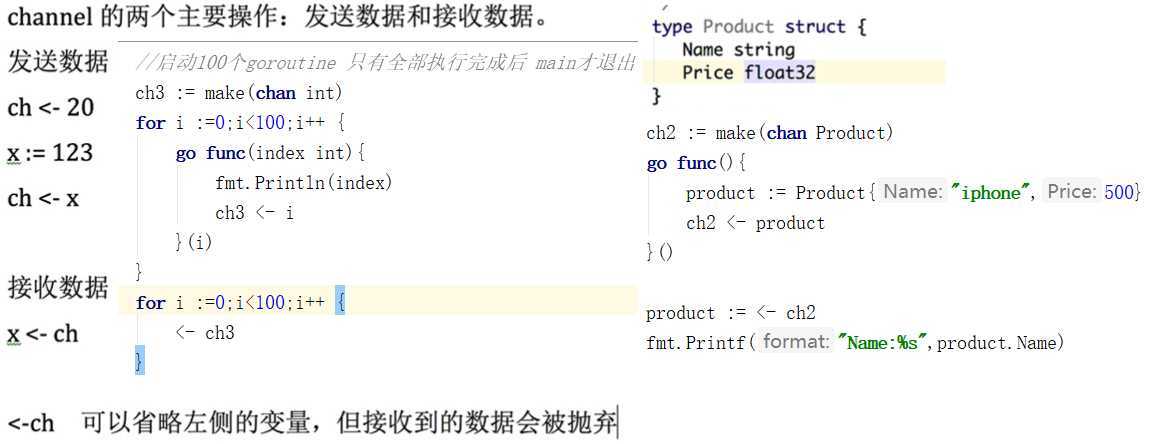
Task: Click the highlighted opening brace after i++
Action: point(340,302)
